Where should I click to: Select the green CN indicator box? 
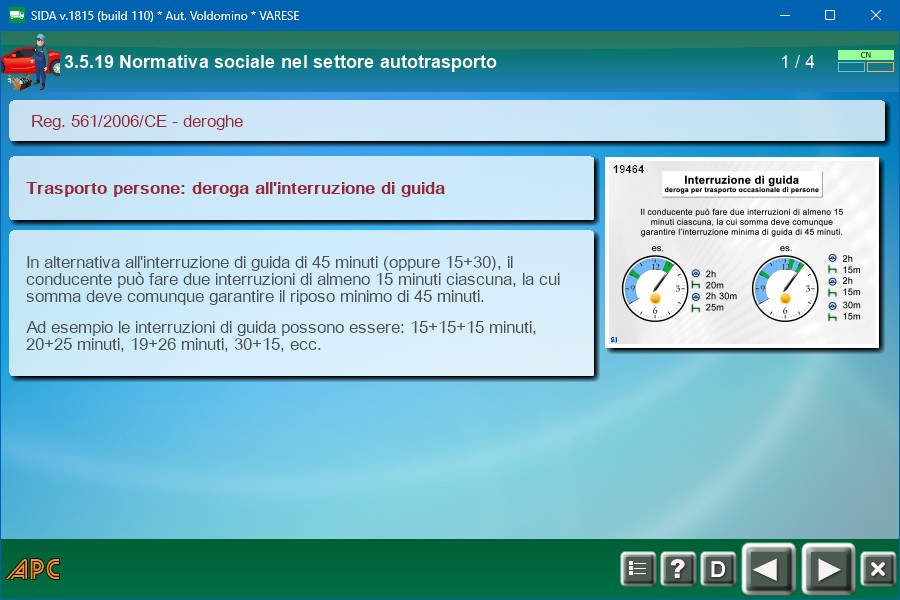click(x=865, y=55)
